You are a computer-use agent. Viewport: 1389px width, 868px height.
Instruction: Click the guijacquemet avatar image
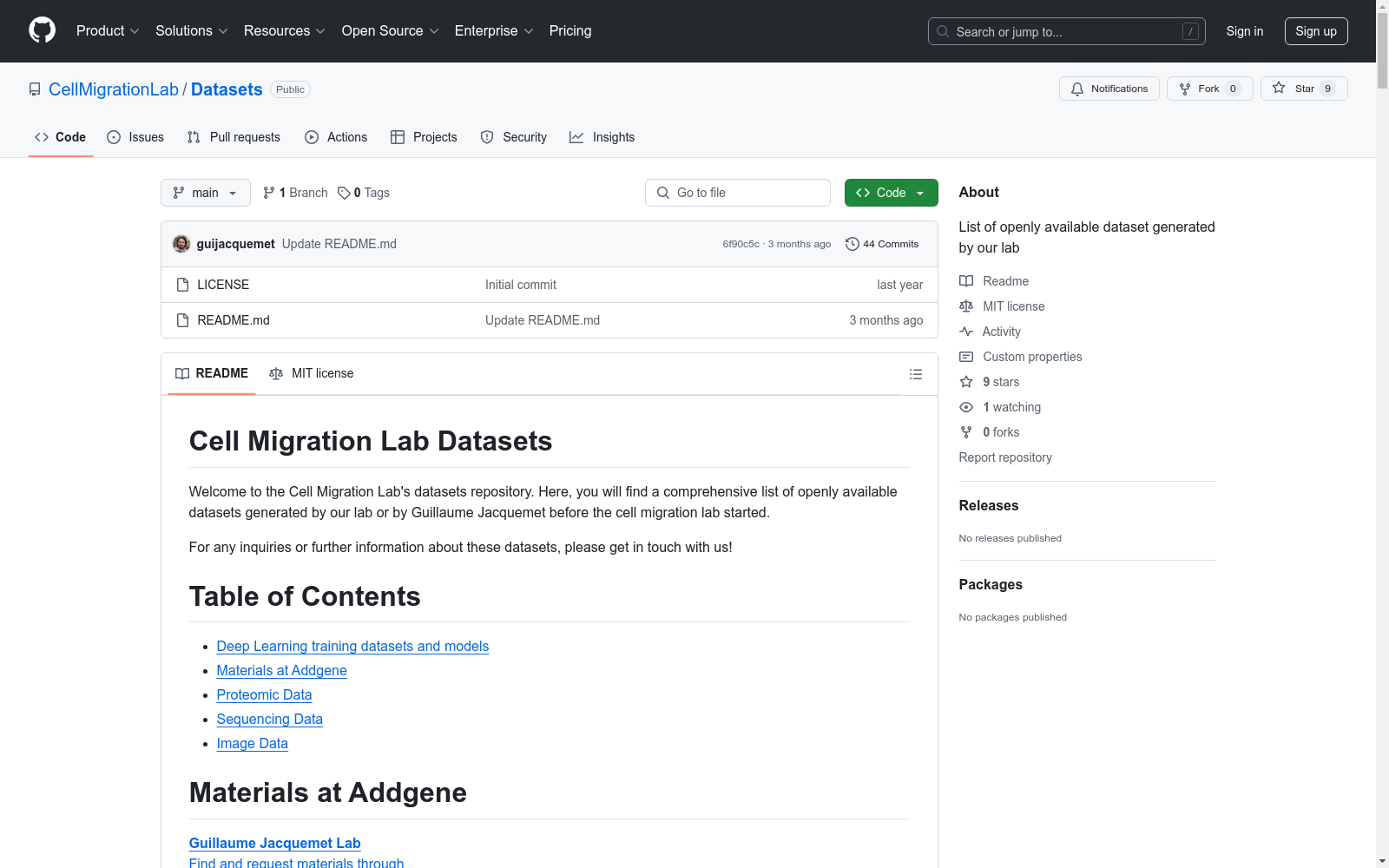coord(181,244)
